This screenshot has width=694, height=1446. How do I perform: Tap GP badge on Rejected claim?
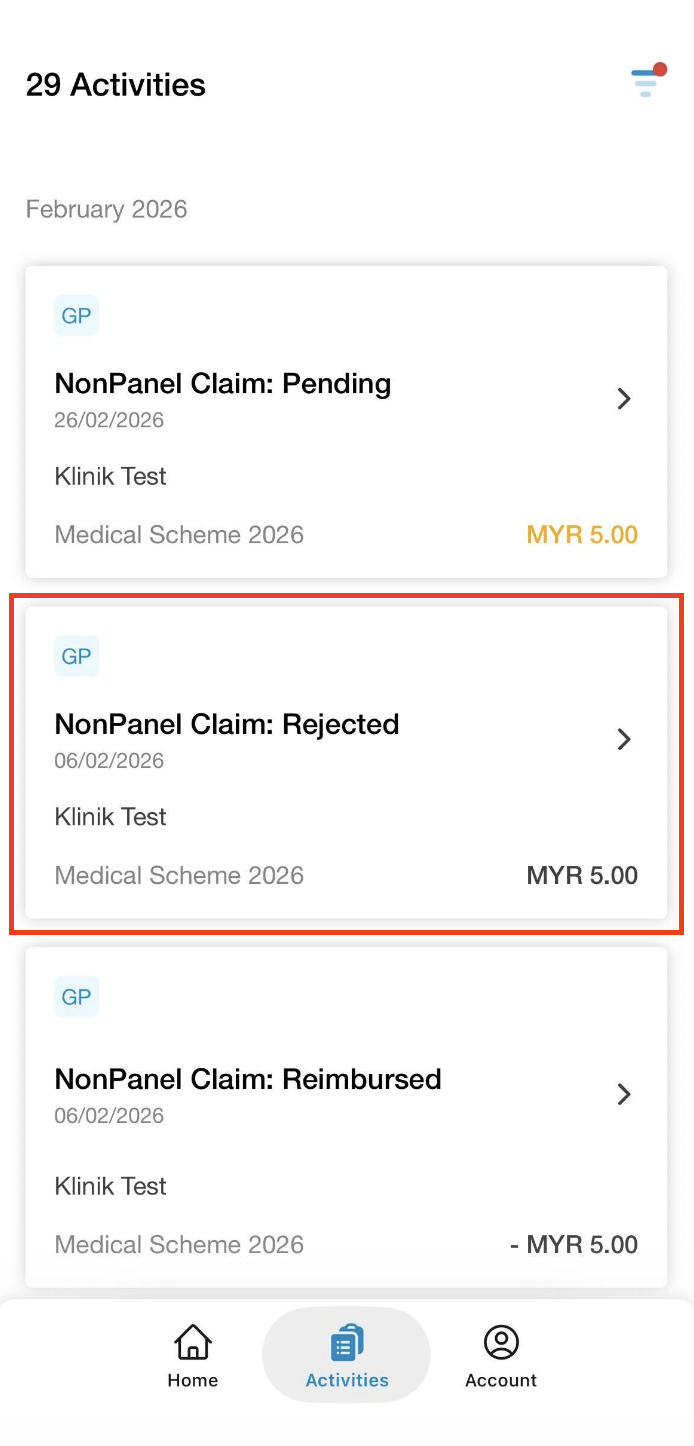pyautogui.click(x=76, y=656)
